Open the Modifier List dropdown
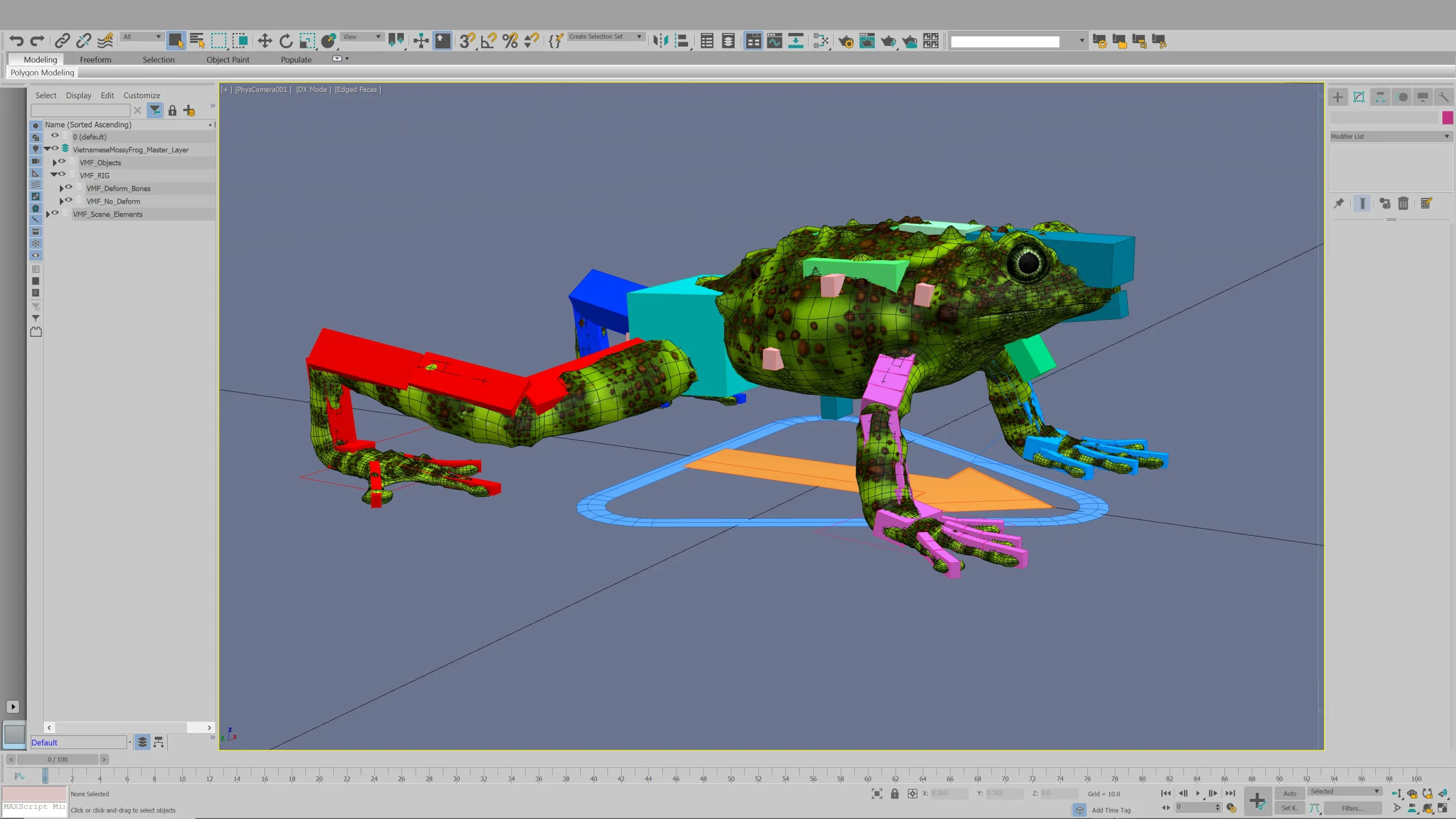 click(1391, 136)
